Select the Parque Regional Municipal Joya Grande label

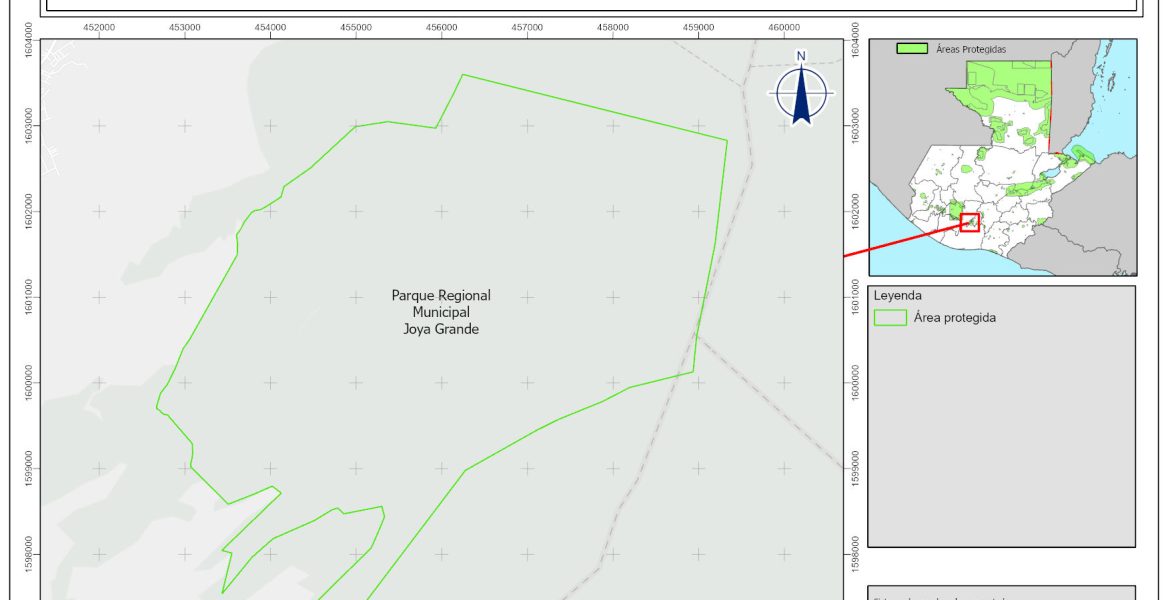click(x=440, y=312)
